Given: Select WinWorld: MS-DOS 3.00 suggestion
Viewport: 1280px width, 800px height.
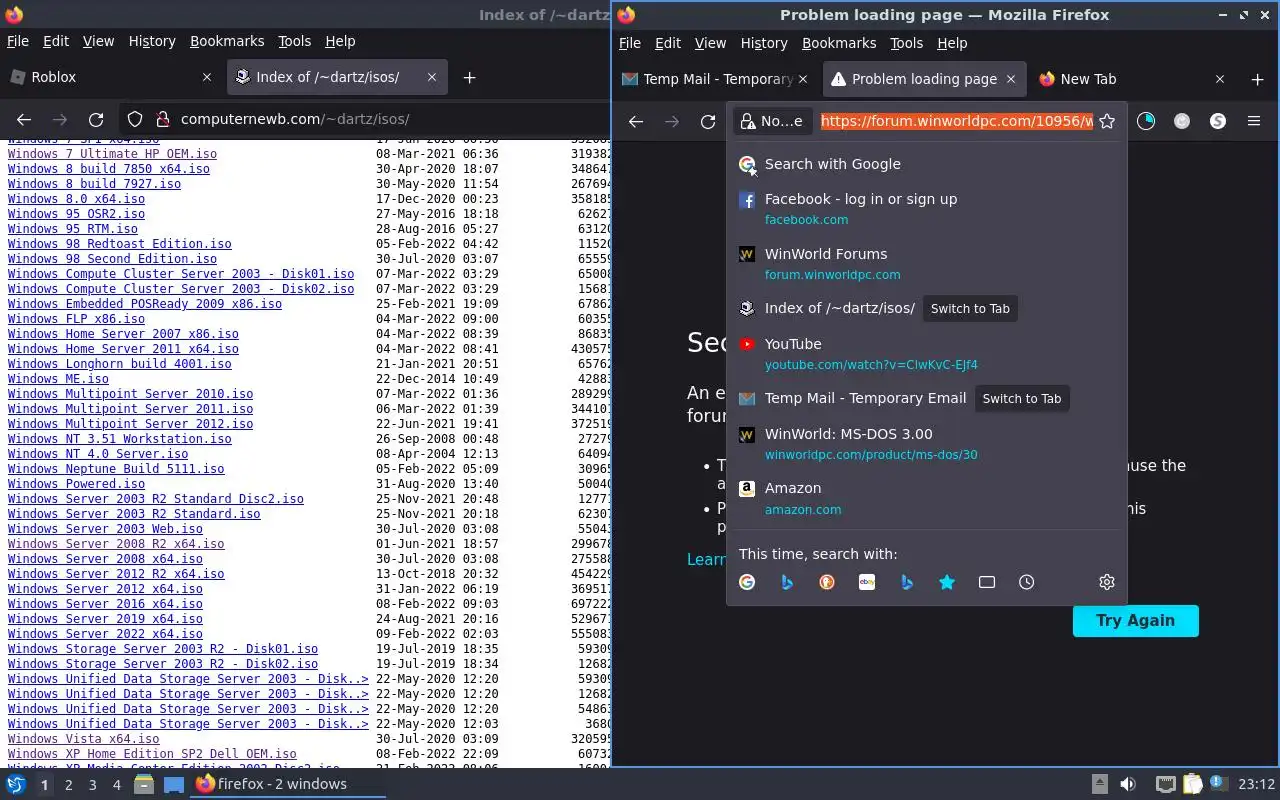Looking at the screenshot, I should click(x=927, y=444).
